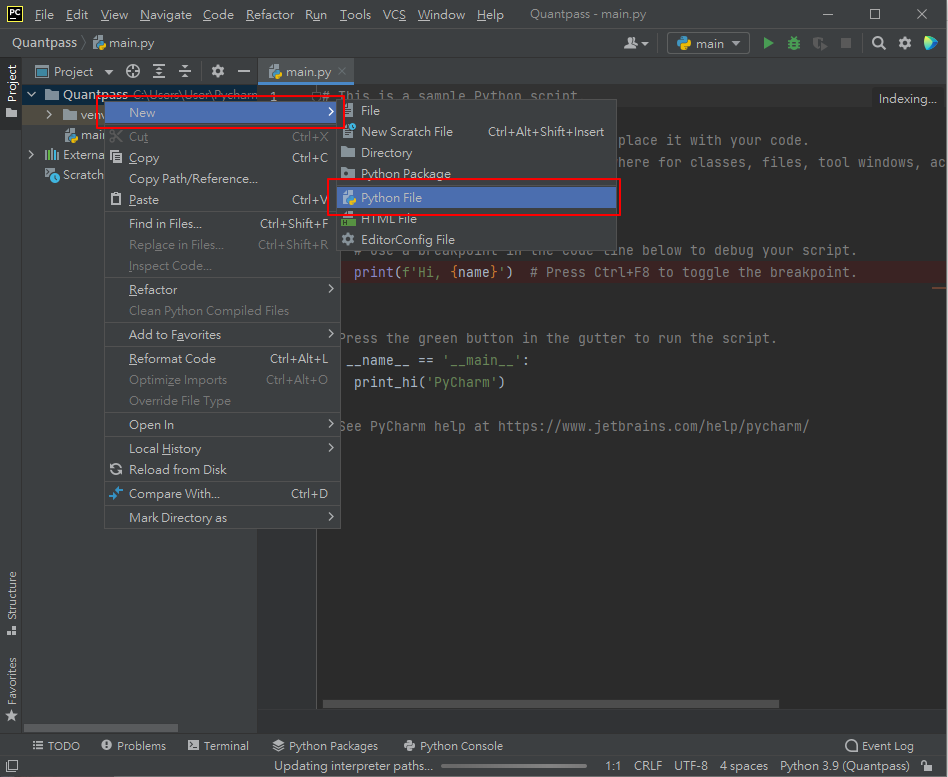This screenshot has width=948, height=777.
Task: Select Copy Path/Reference in context menu
Action: tap(222, 179)
